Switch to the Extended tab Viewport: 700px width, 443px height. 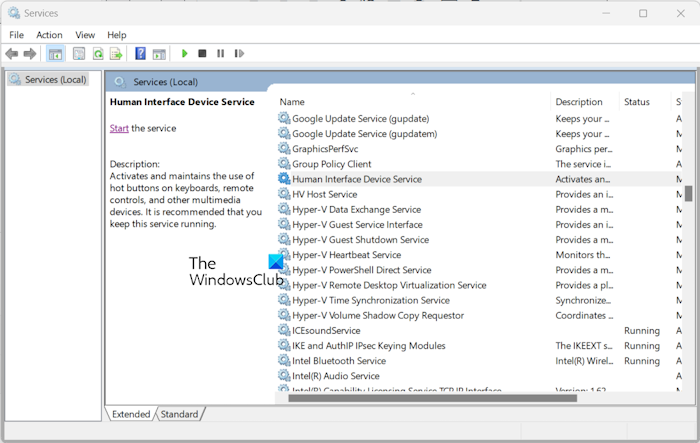[x=131, y=414]
